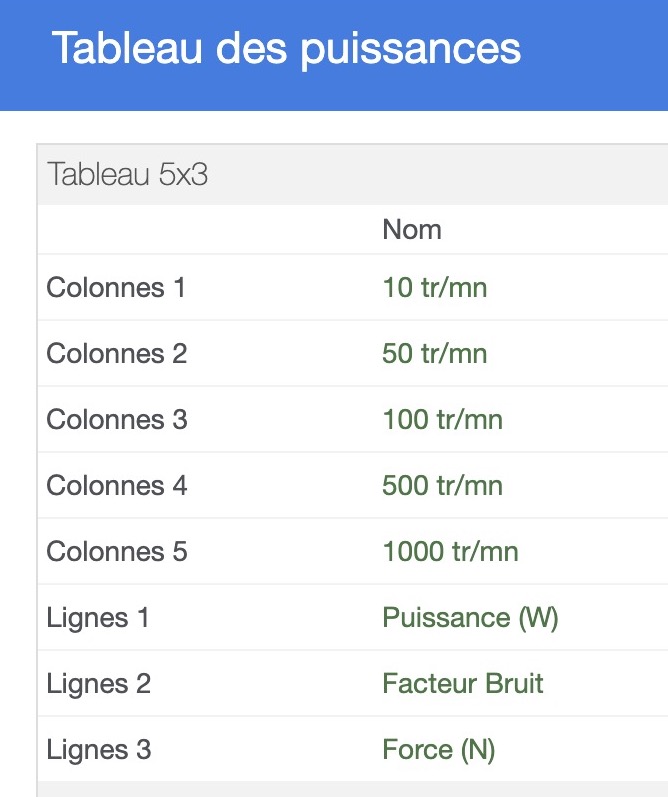Edit the 500 tr/mn name value
668x797 pixels.
pos(442,485)
